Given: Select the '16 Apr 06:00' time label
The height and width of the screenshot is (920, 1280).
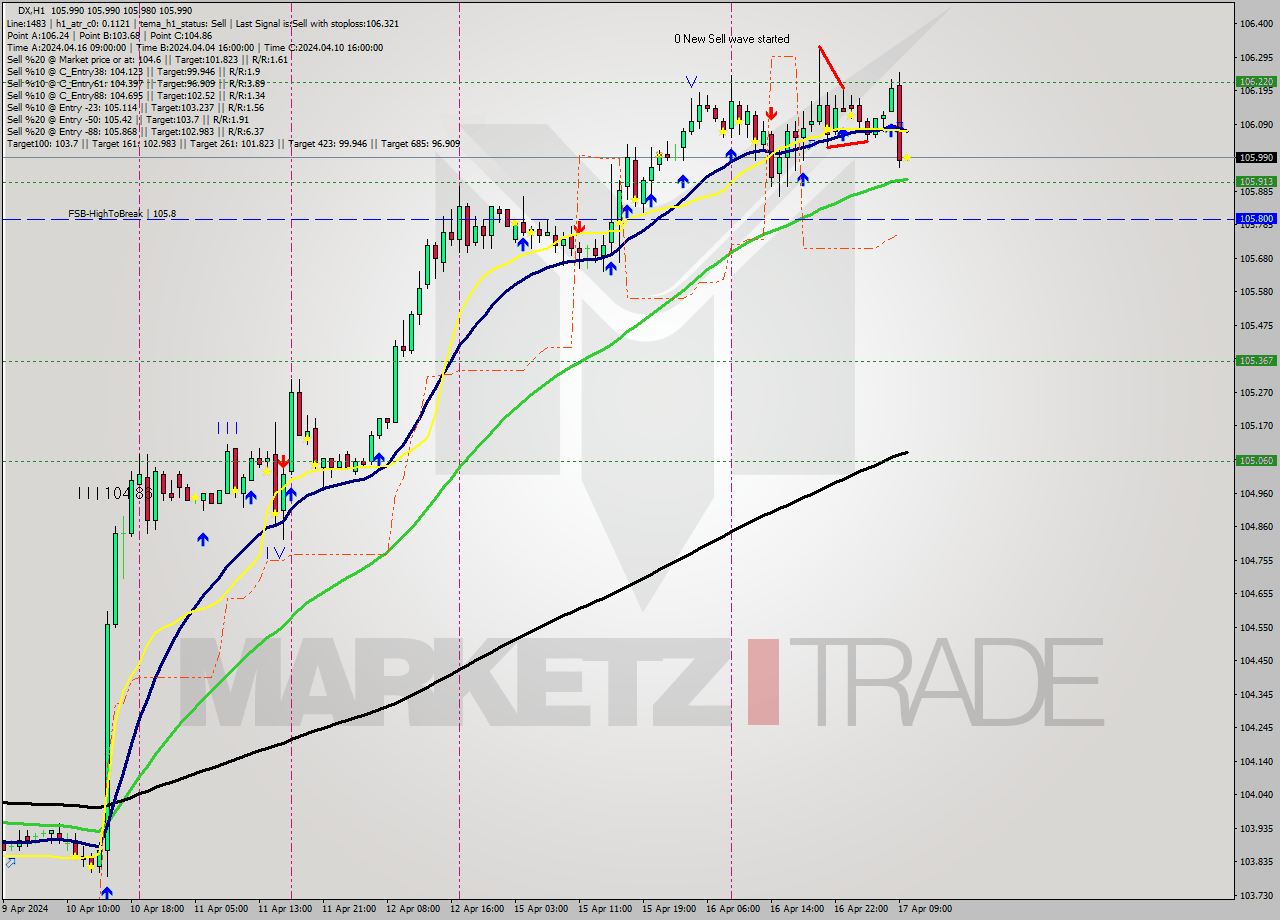Looking at the screenshot, I should coord(735,909).
